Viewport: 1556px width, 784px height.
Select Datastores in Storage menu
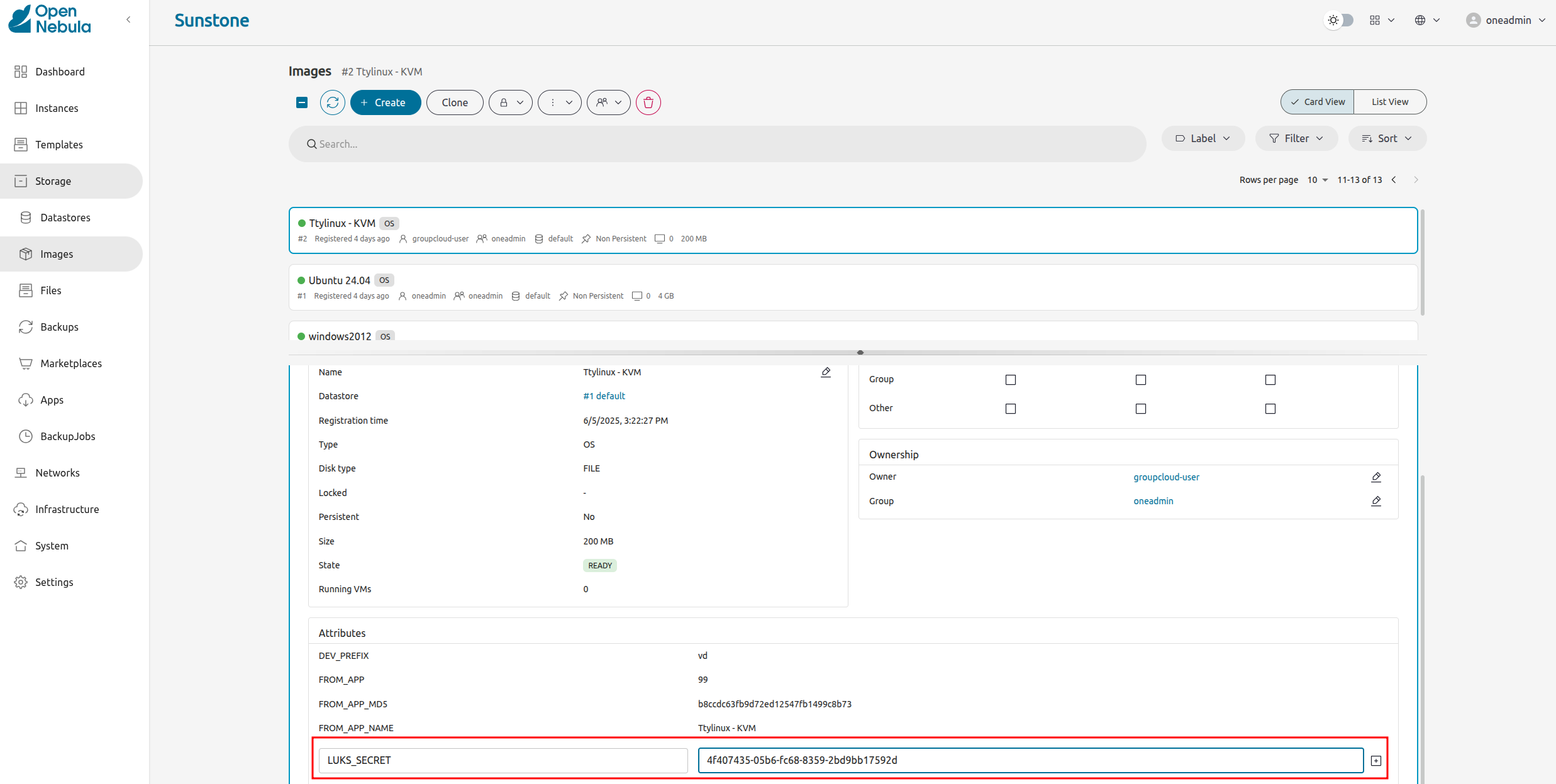tap(65, 218)
